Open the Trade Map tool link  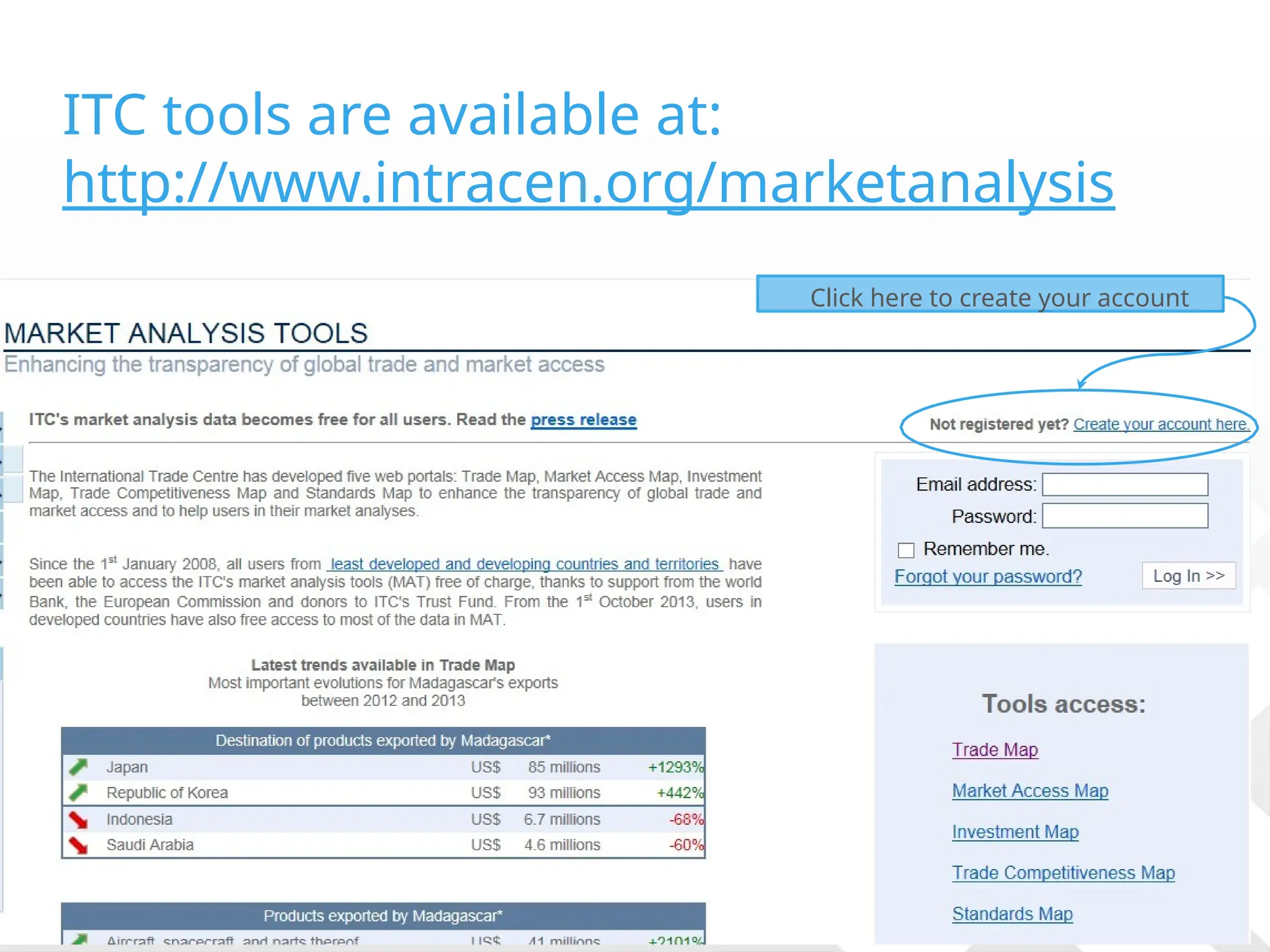[x=995, y=750]
